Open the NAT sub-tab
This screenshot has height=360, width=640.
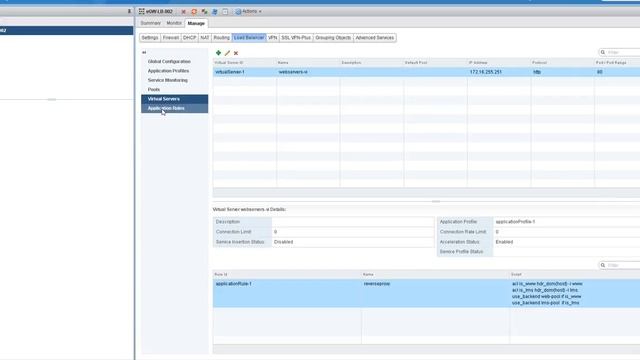(x=204, y=38)
